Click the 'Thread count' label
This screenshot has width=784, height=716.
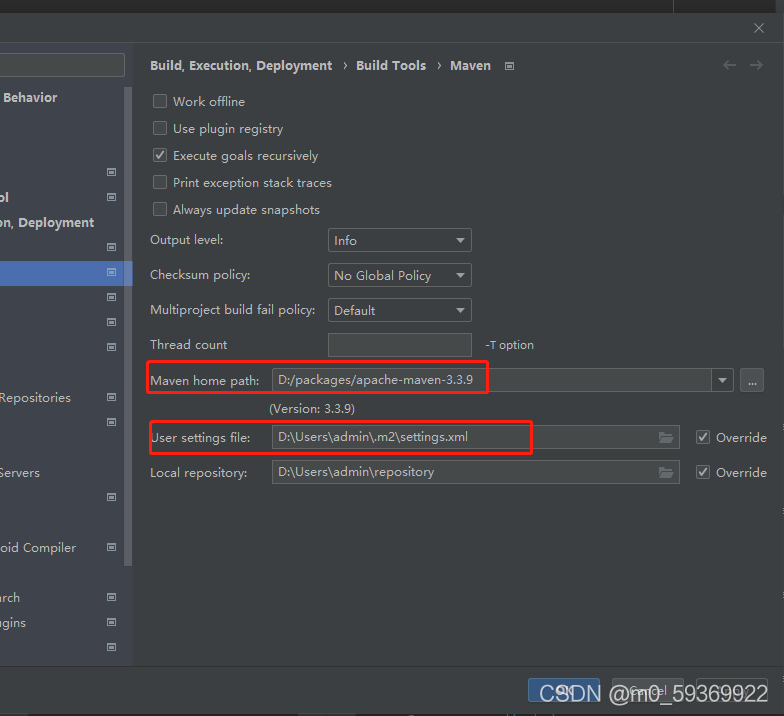tap(188, 345)
